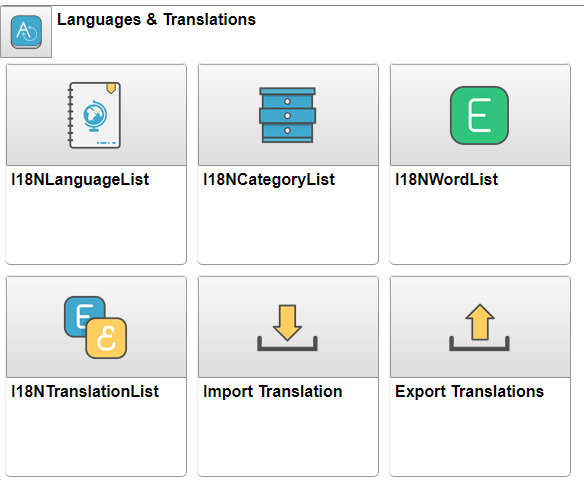Click the Languages & Translations module icon
The height and width of the screenshot is (480, 584).
[x=26, y=32]
